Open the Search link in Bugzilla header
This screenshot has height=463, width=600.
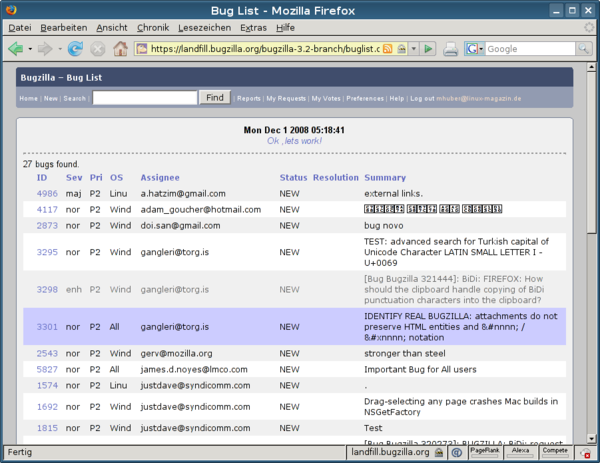click(x=74, y=98)
